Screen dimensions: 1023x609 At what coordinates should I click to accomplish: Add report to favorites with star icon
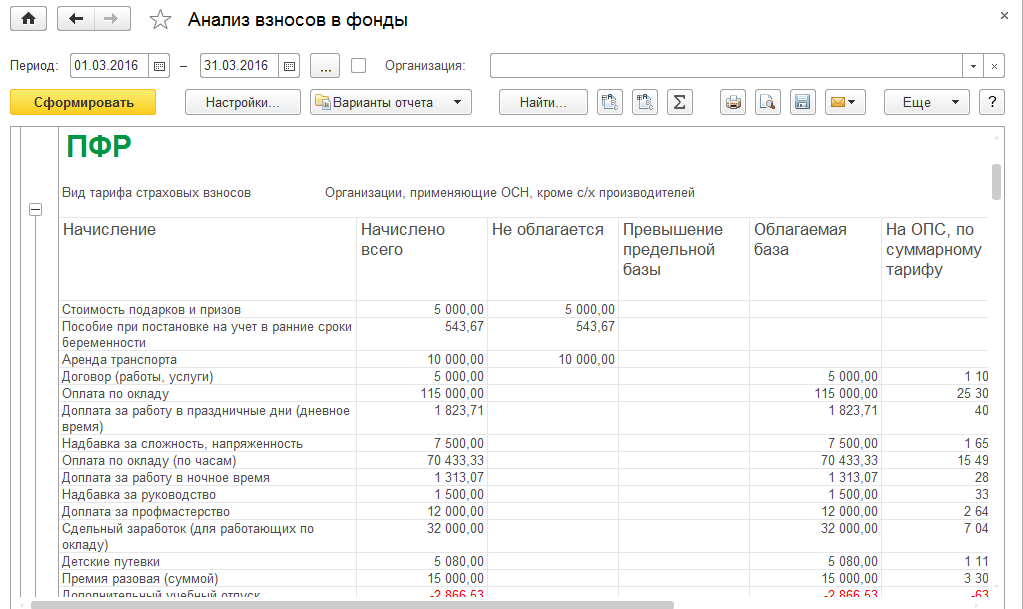point(159,20)
